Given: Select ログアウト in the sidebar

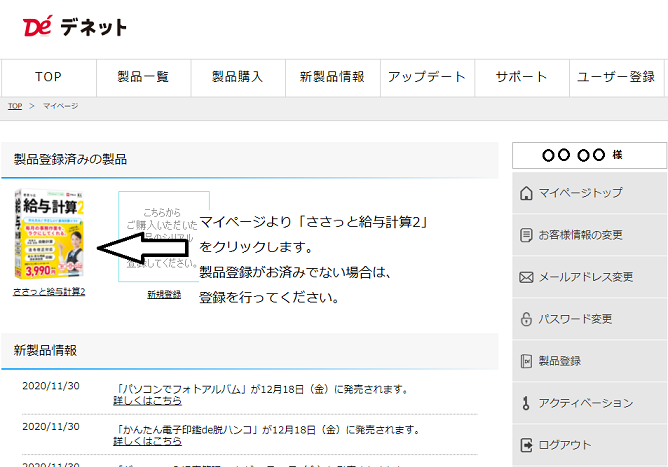Looking at the screenshot, I should 590,445.
